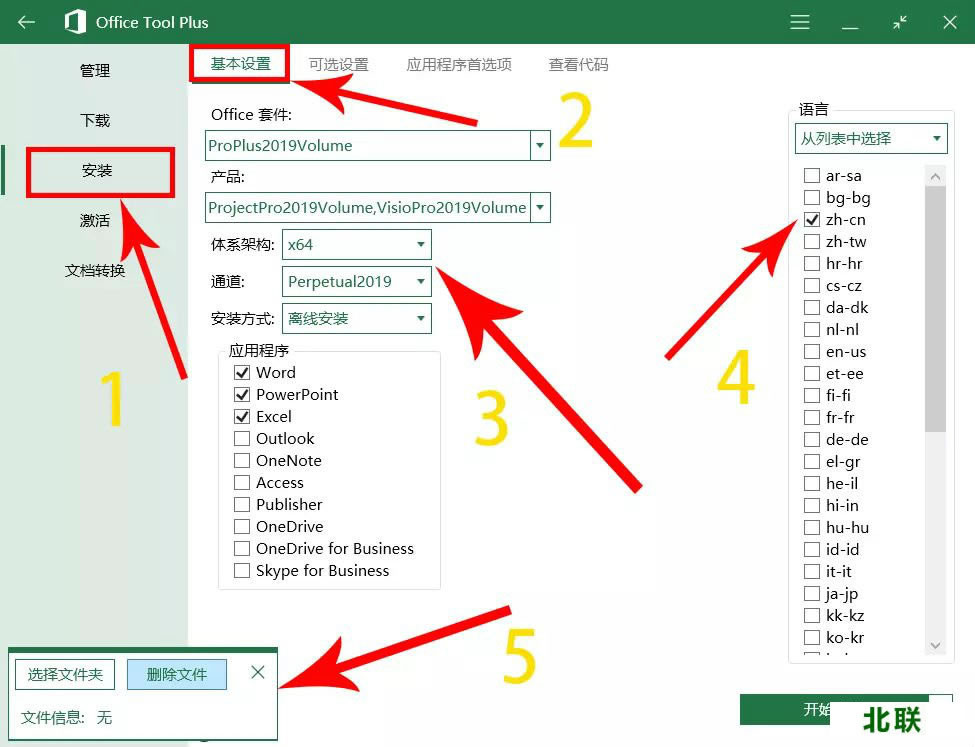Uncheck the Word application checkbox
This screenshot has height=747, width=975.
(x=242, y=373)
